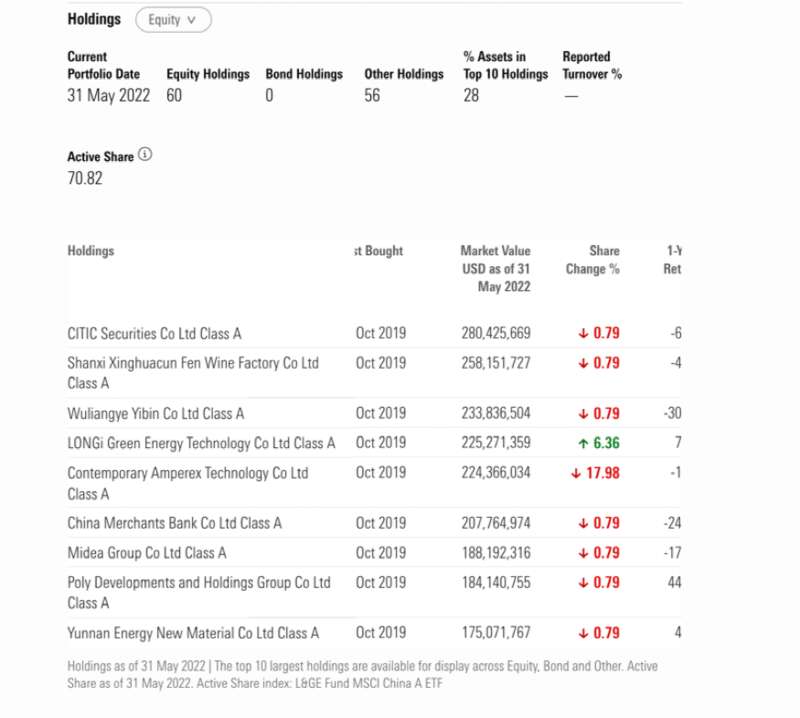
Task: Click the Other Holdings value 56
Action: click(372, 95)
